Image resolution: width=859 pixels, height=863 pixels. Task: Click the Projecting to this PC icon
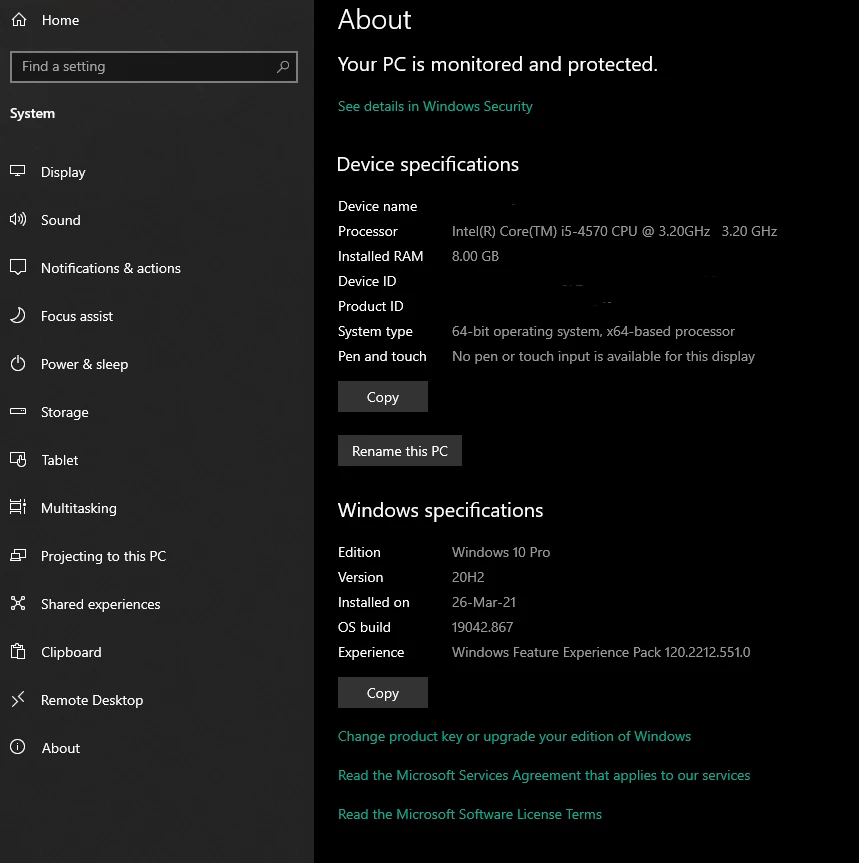[x=18, y=555]
